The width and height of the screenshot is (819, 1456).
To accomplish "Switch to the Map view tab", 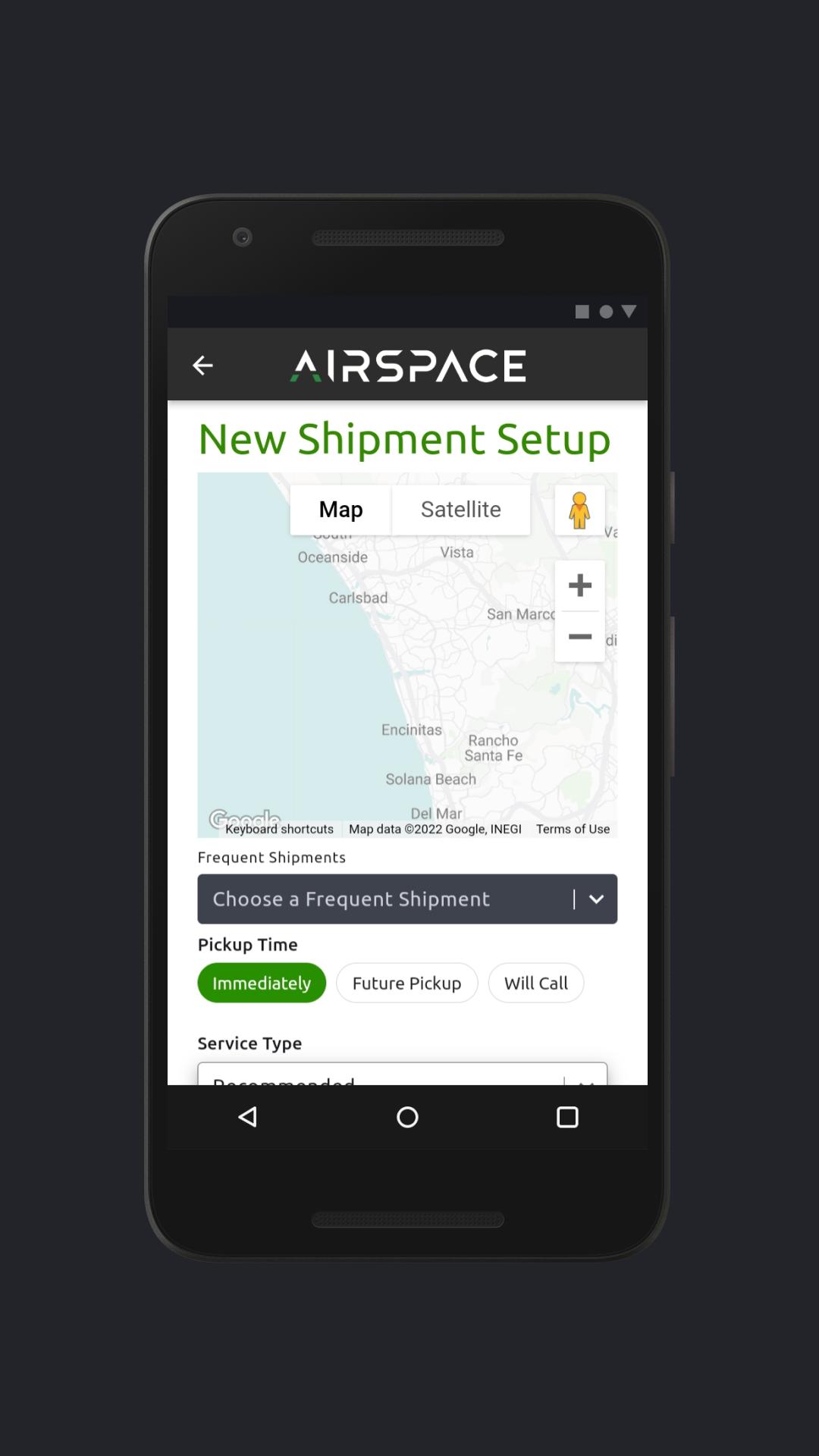I will pyautogui.click(x=340, y=510).
